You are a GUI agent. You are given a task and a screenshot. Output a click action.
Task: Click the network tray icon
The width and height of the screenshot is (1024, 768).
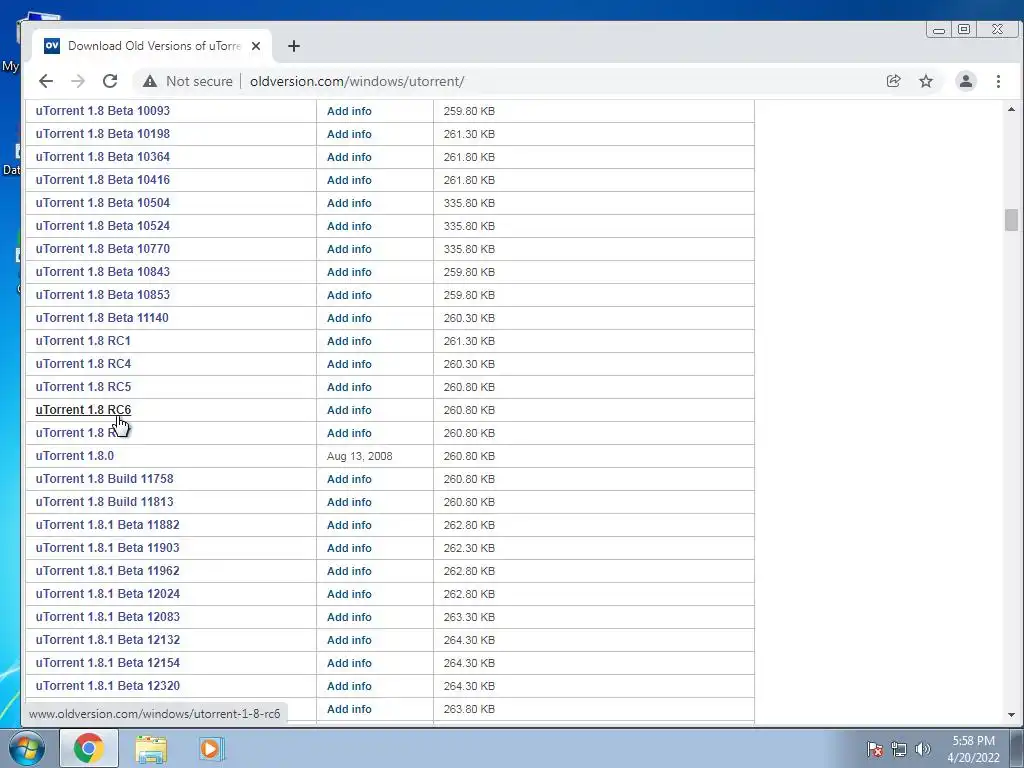899,749
